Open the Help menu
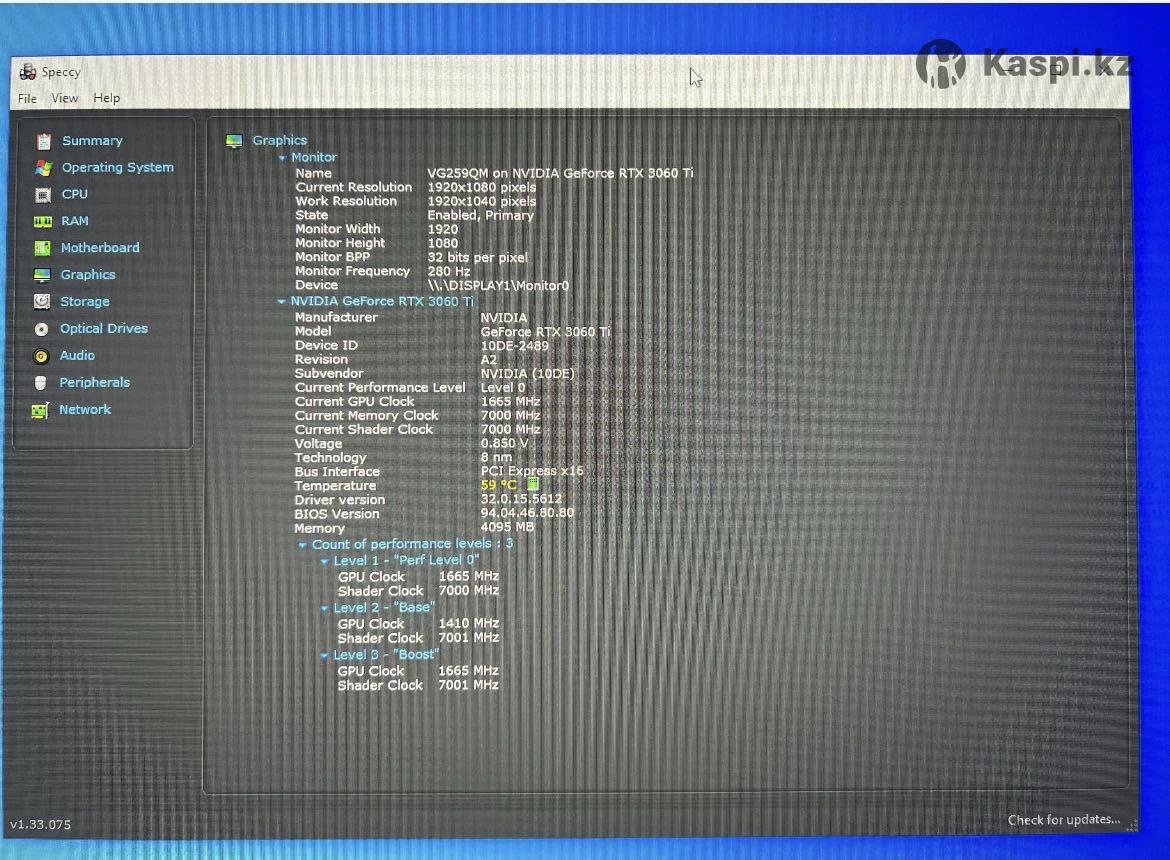Image resolution: width=1170 pixels, height=860 pixels. (x=107, y=98)
